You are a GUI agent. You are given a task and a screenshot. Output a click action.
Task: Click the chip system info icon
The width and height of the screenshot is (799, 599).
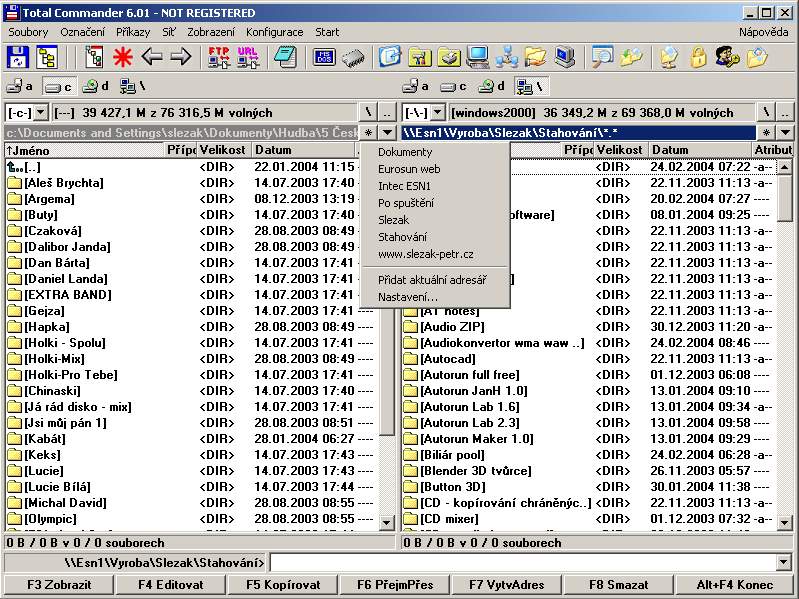tap(353, 58)
